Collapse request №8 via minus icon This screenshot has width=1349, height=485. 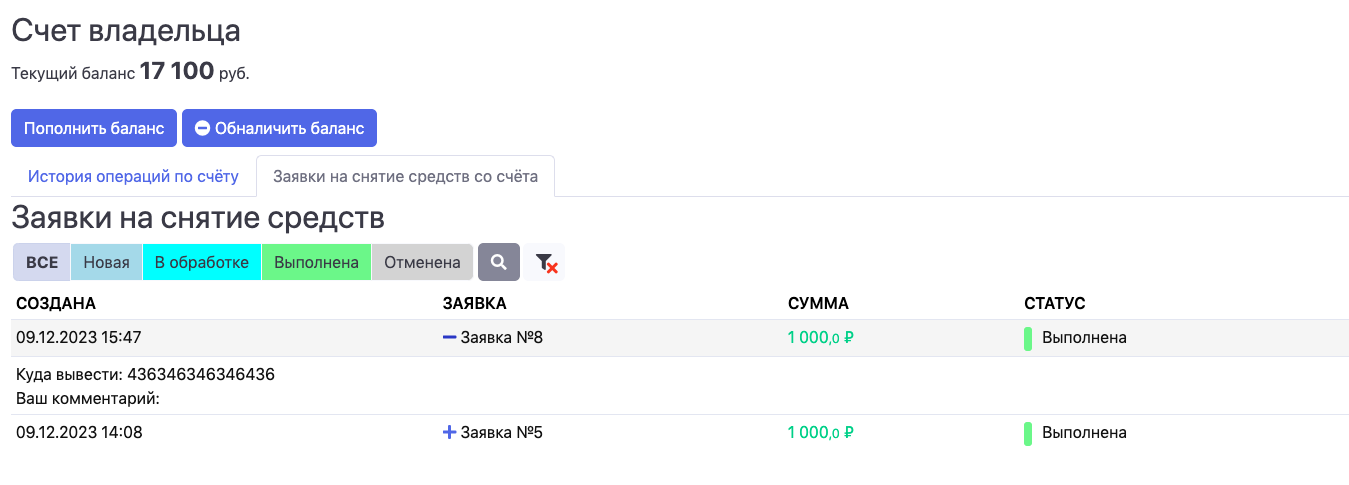point(449,338)
